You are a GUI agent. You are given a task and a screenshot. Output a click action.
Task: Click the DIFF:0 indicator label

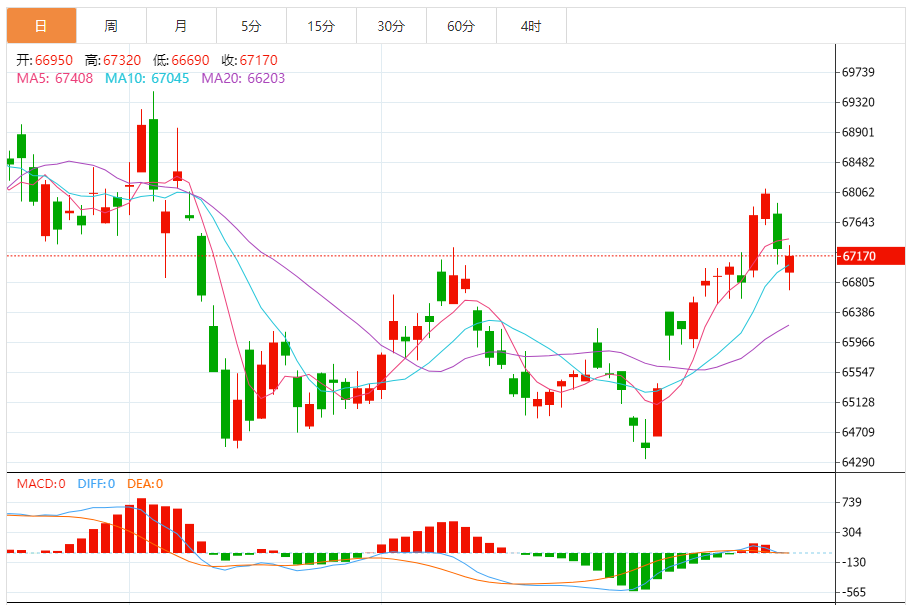pos(96,484)
